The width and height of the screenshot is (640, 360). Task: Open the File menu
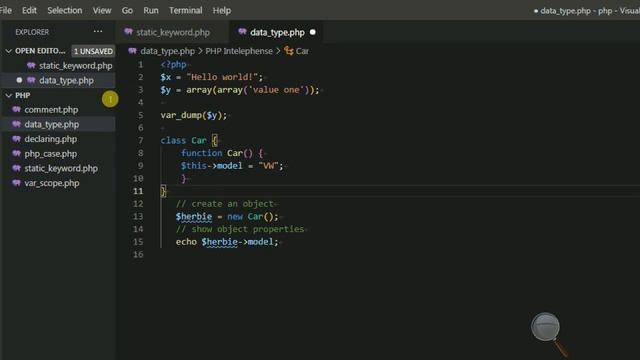(x=6, y=10)
